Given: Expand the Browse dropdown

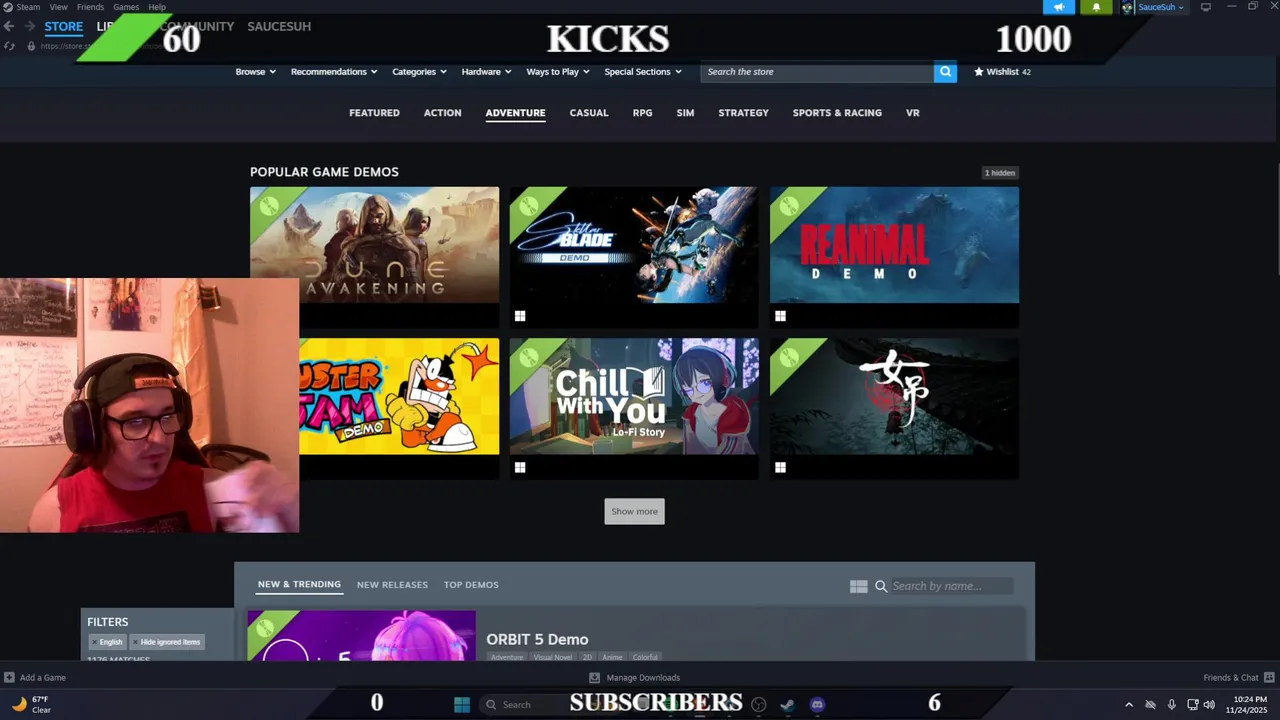Looking at the screenshot, I should click(x=255, y=72).
